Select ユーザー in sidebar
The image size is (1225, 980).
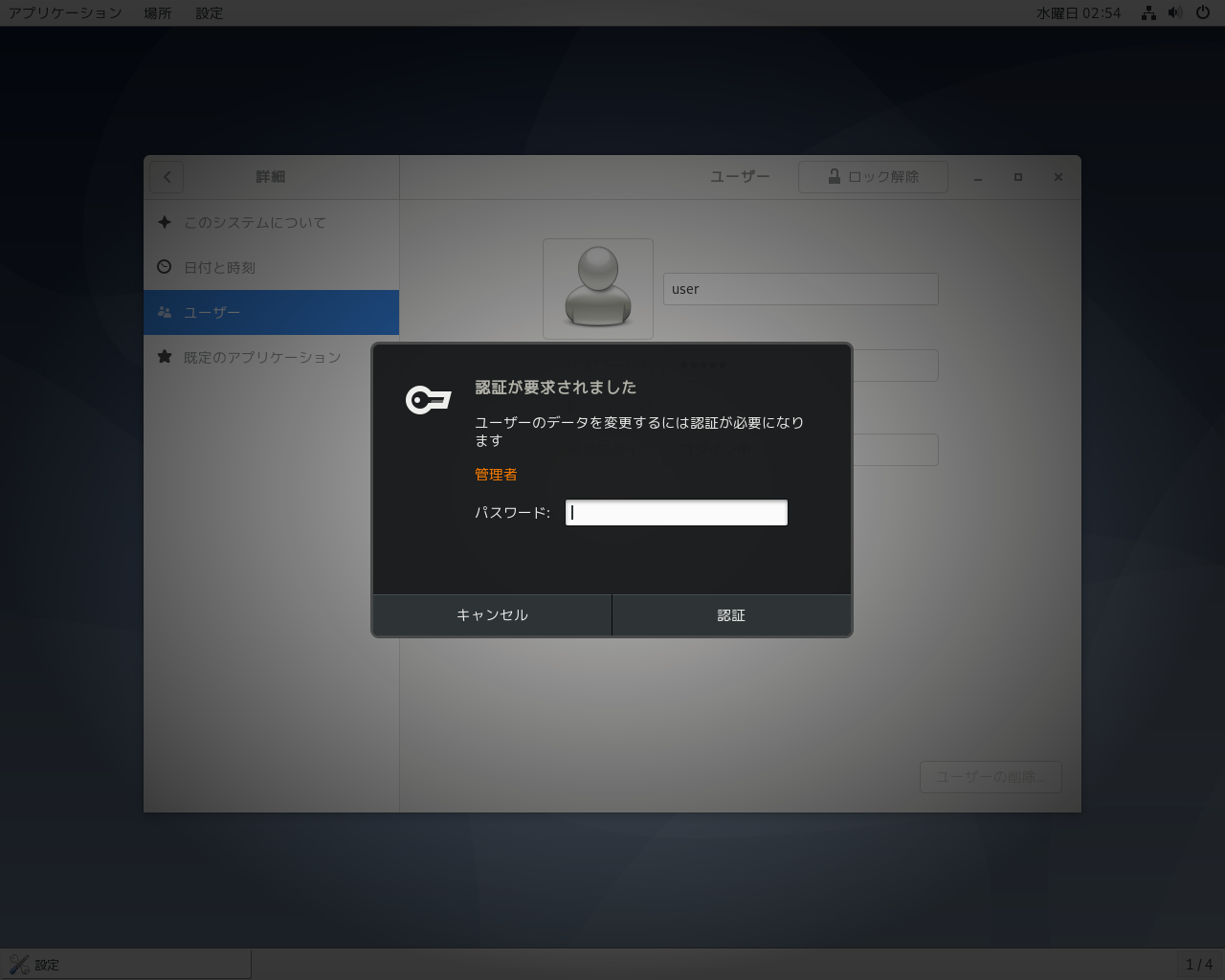click(212, 313)
